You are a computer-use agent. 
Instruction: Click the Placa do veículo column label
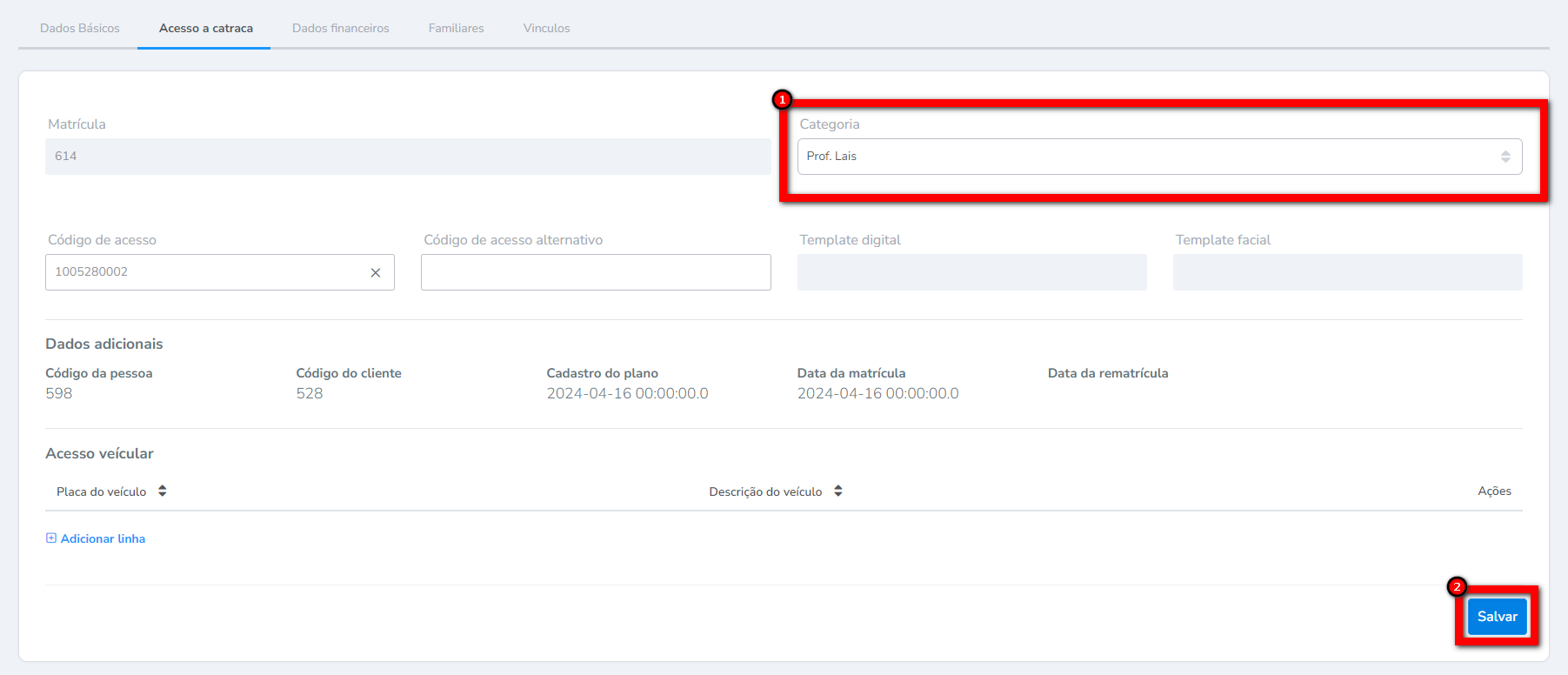click(101, 491)
